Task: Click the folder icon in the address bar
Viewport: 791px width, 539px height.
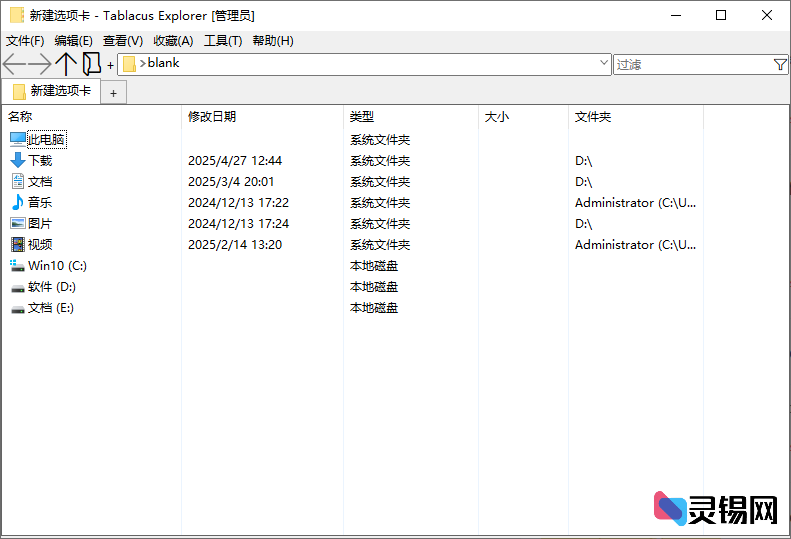Action: coord(129,64)
